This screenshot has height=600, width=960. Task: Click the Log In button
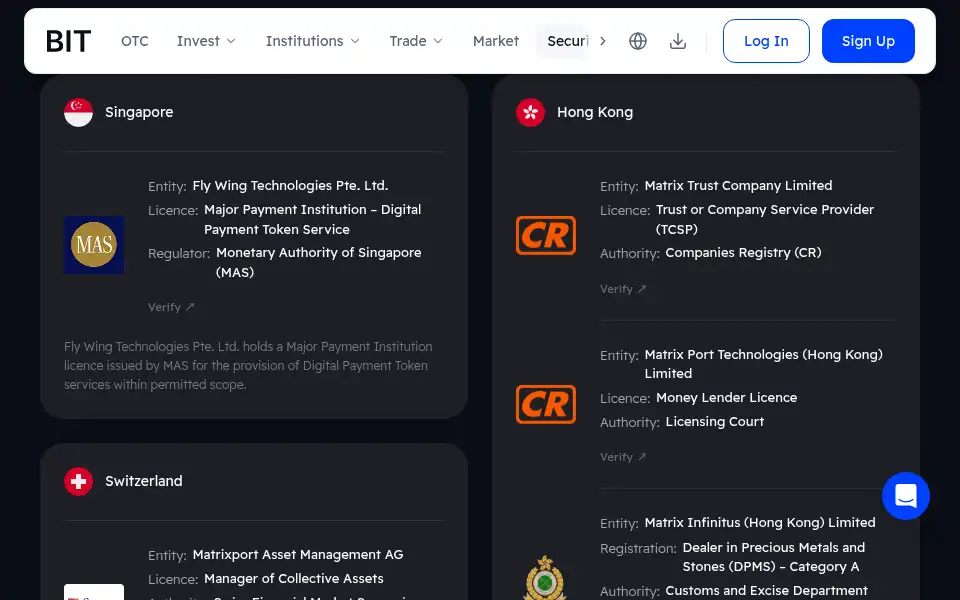[x=766, y=41]
